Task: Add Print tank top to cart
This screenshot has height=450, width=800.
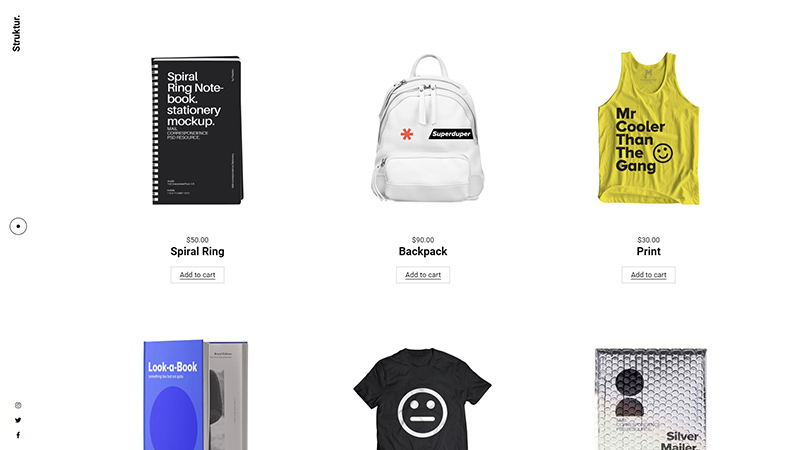Action: (x=648, y=275)
